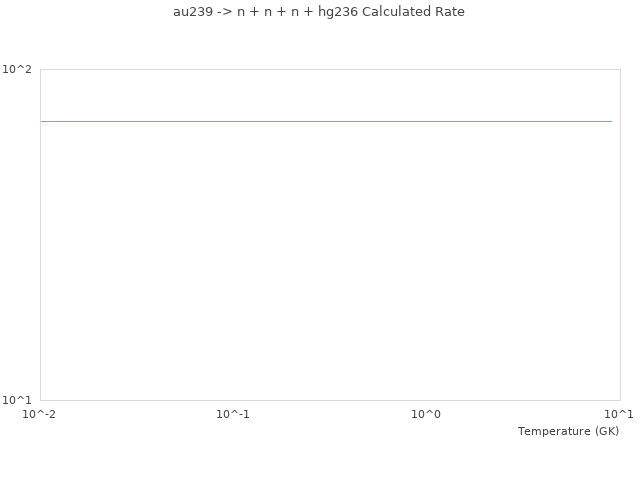
Task: Click the middle of the horizontal rate line
Action: tap(326, 121)
